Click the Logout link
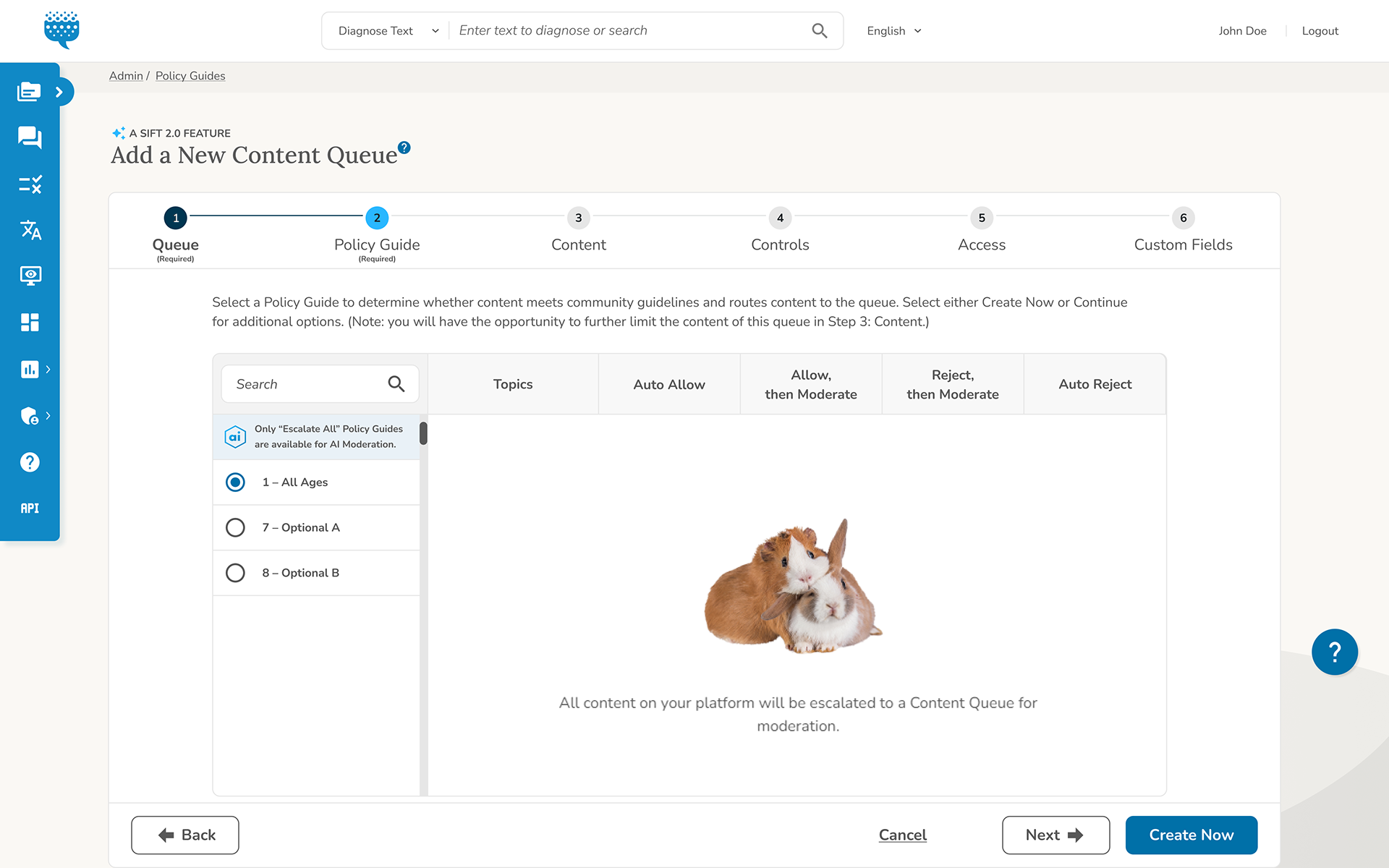 coord(1320,31)
